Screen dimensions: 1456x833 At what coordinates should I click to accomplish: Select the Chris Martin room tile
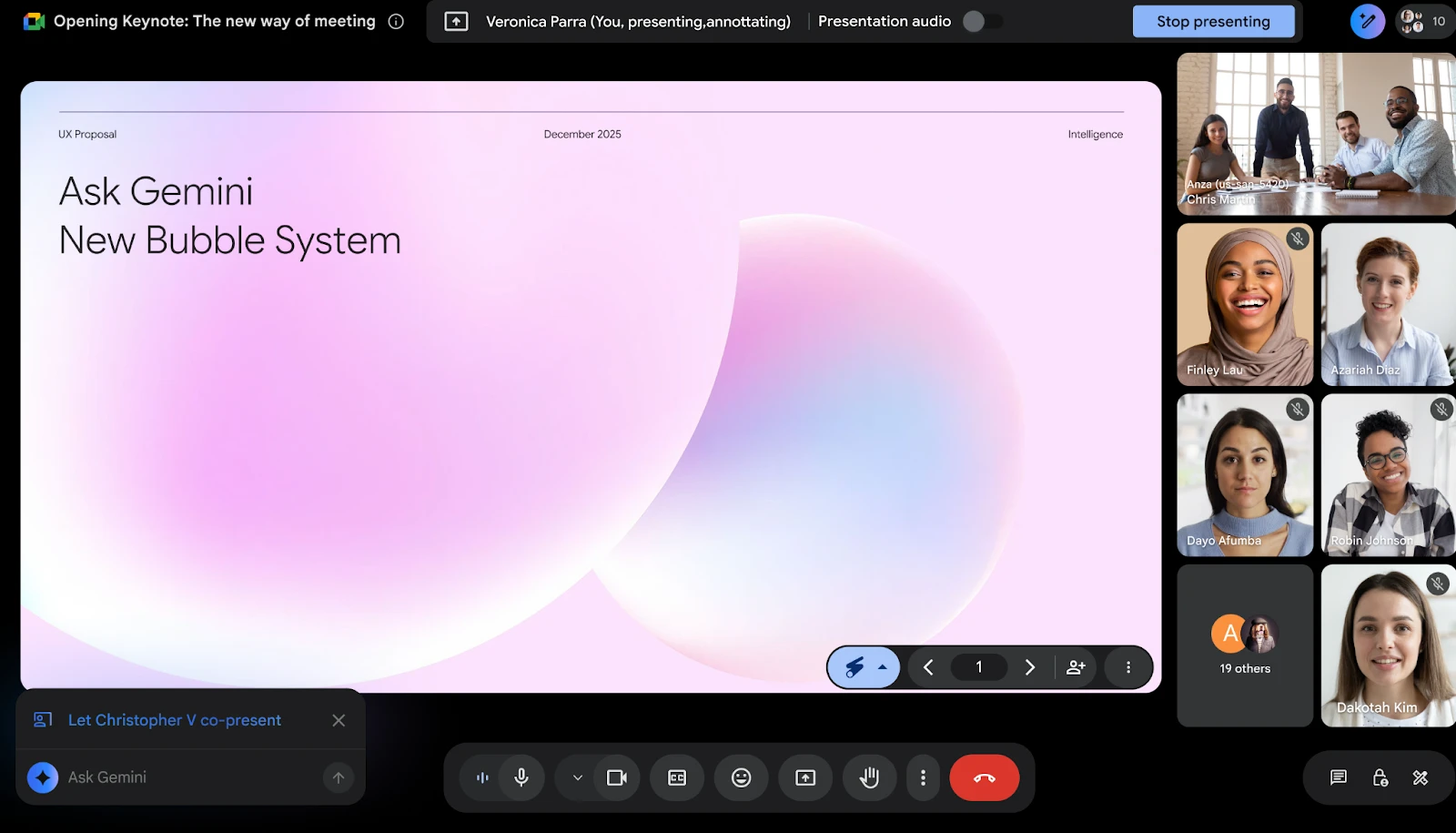[x=1317, y=134]
